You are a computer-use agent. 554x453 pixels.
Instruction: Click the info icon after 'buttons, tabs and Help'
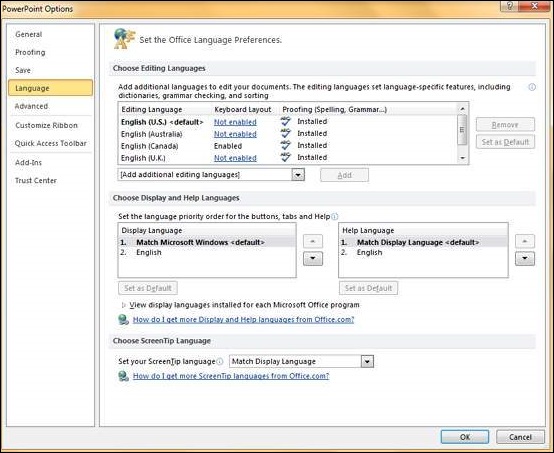click(335, 216)
